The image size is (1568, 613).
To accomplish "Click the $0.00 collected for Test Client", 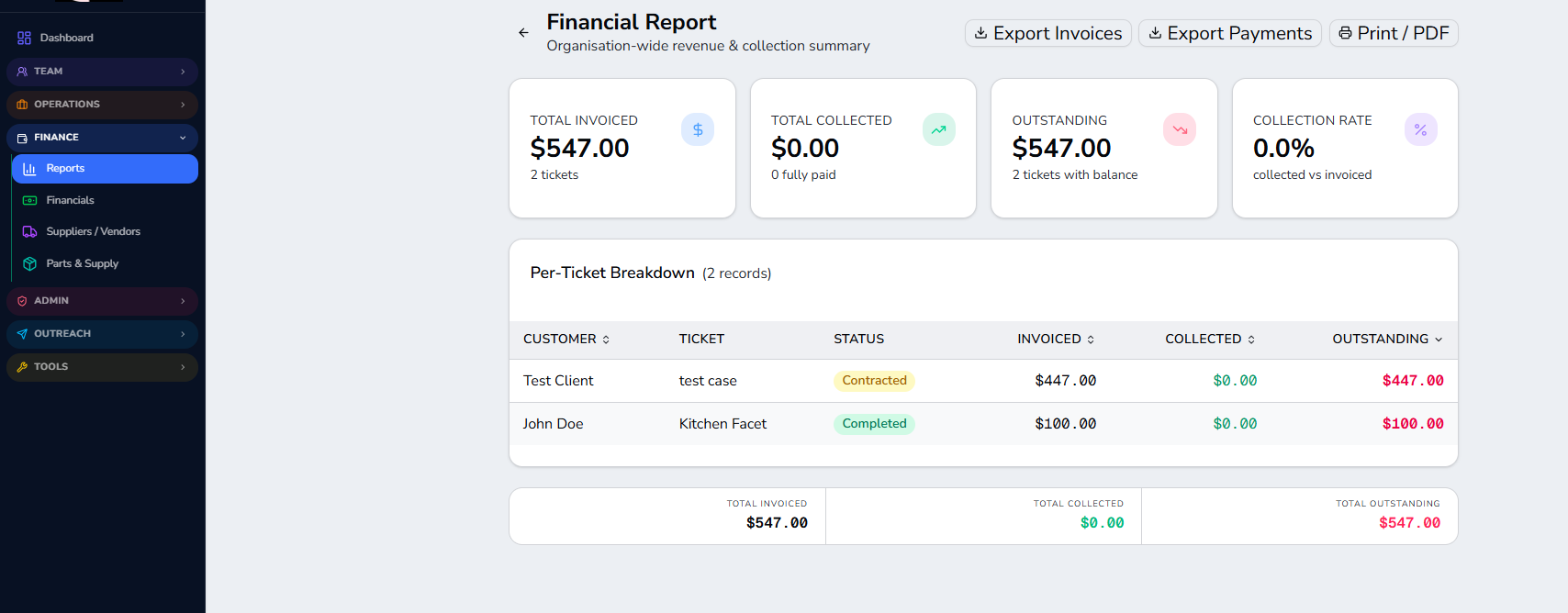I will click(x=1235, y=381).
